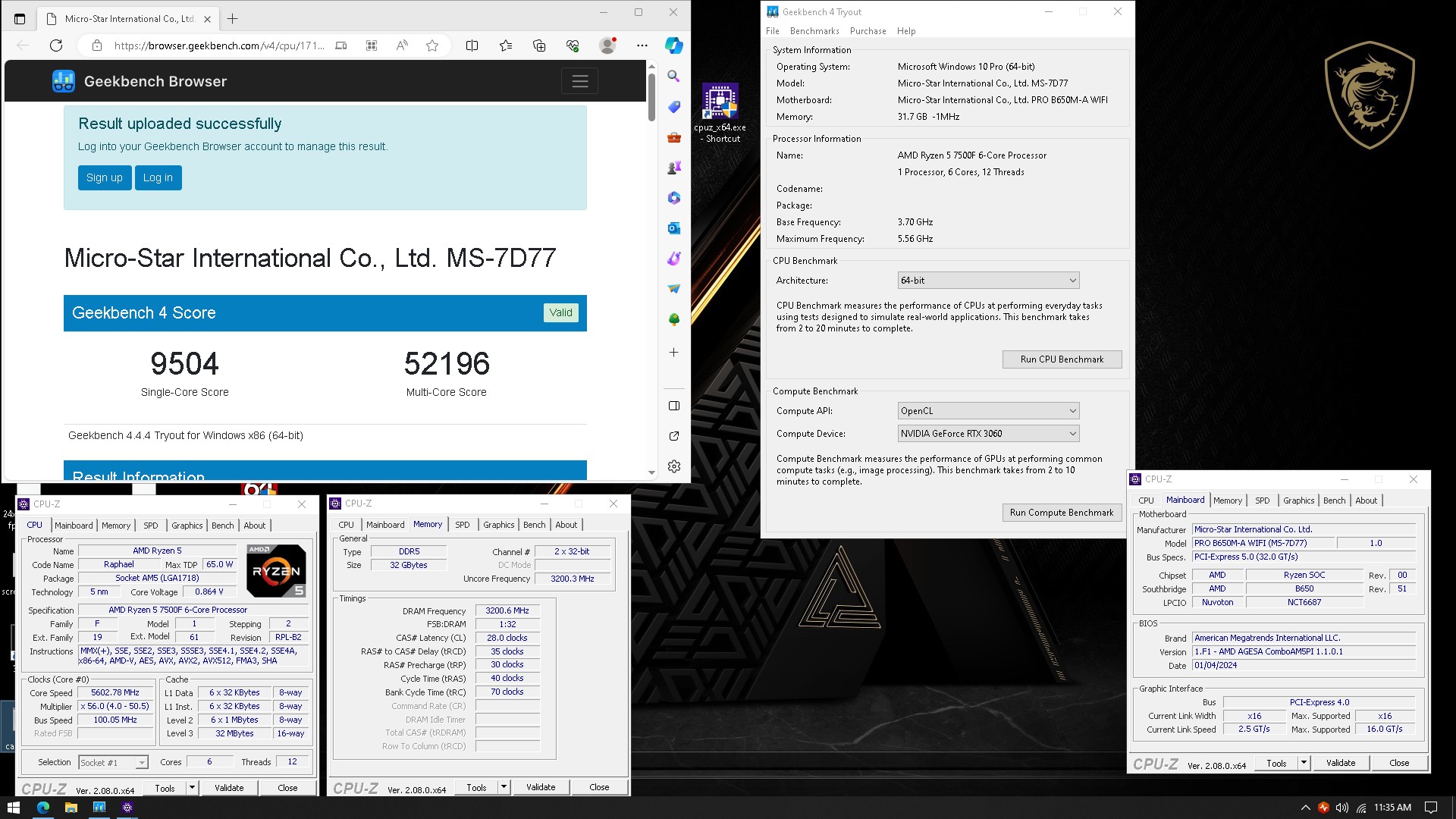Open new browser tab with plus icon
This screenshot has height=819, width=1456.
click(x=233, y=18)
